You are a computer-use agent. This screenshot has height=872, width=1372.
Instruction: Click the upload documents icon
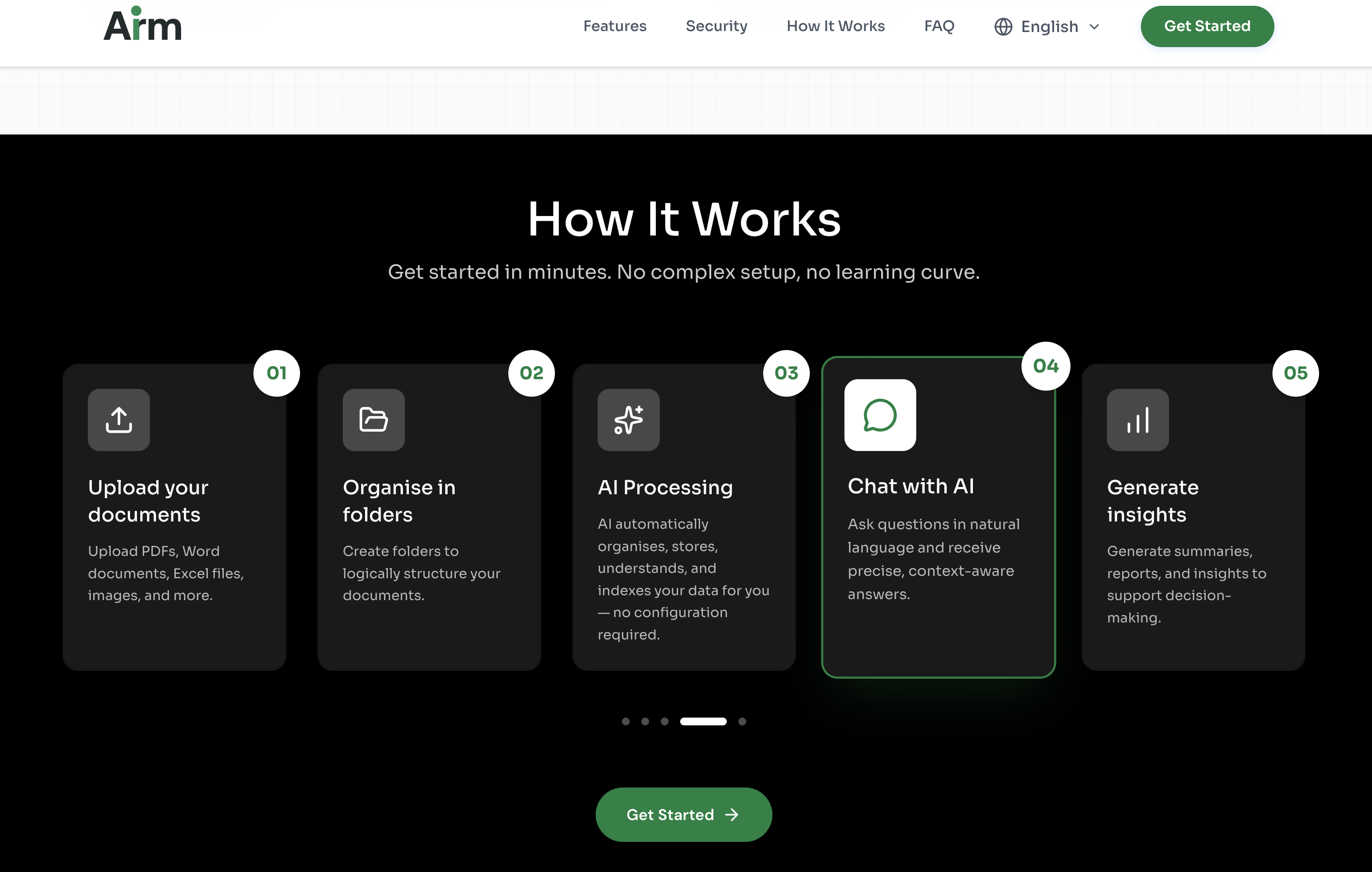(118, 420)
